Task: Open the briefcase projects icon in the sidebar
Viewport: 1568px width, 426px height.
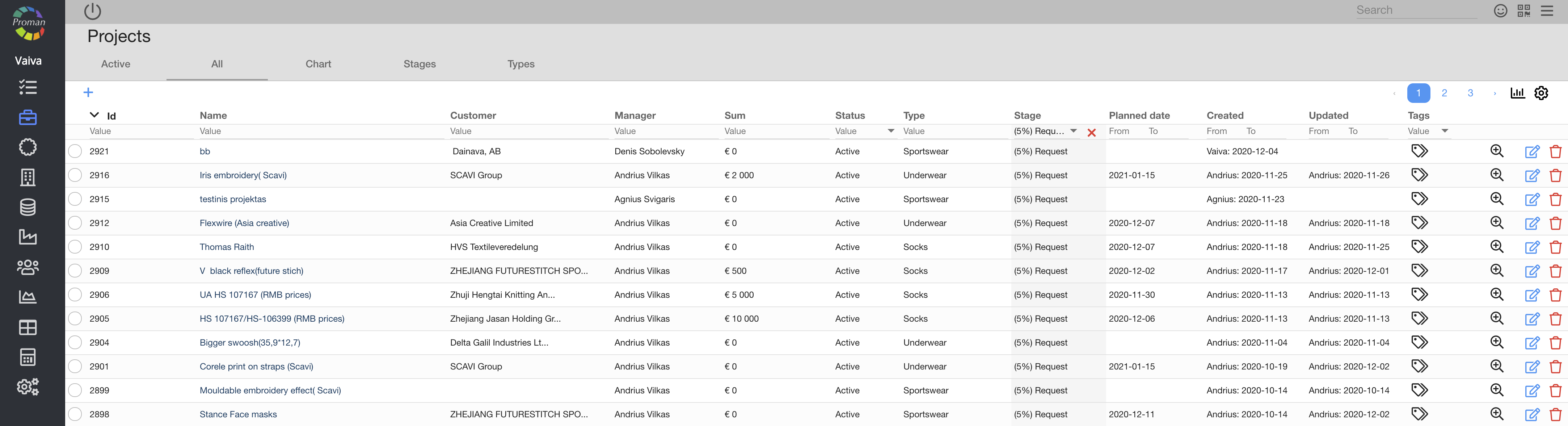Action: point(28,118)
